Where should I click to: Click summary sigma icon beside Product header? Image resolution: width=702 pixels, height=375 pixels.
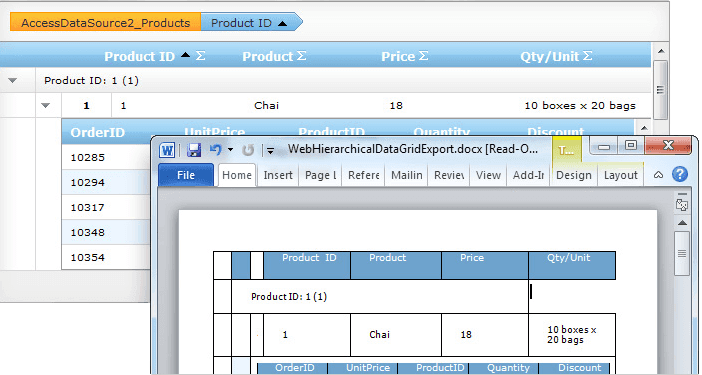[302, 55]
